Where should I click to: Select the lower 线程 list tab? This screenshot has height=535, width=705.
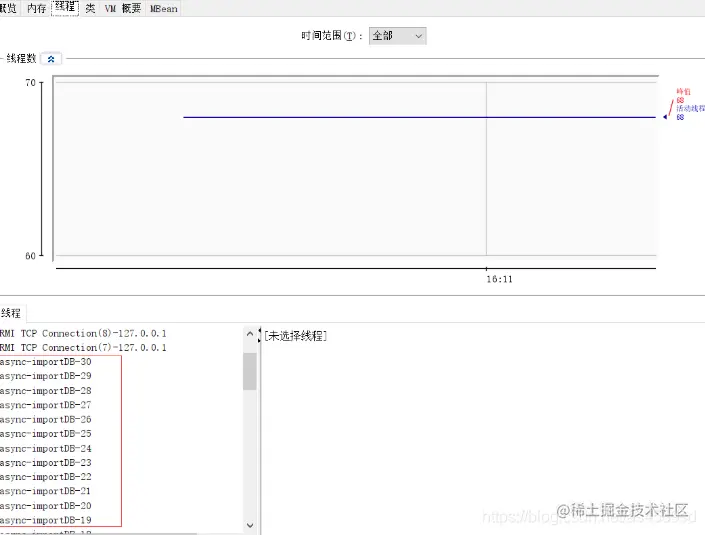[x=11, y=313]
